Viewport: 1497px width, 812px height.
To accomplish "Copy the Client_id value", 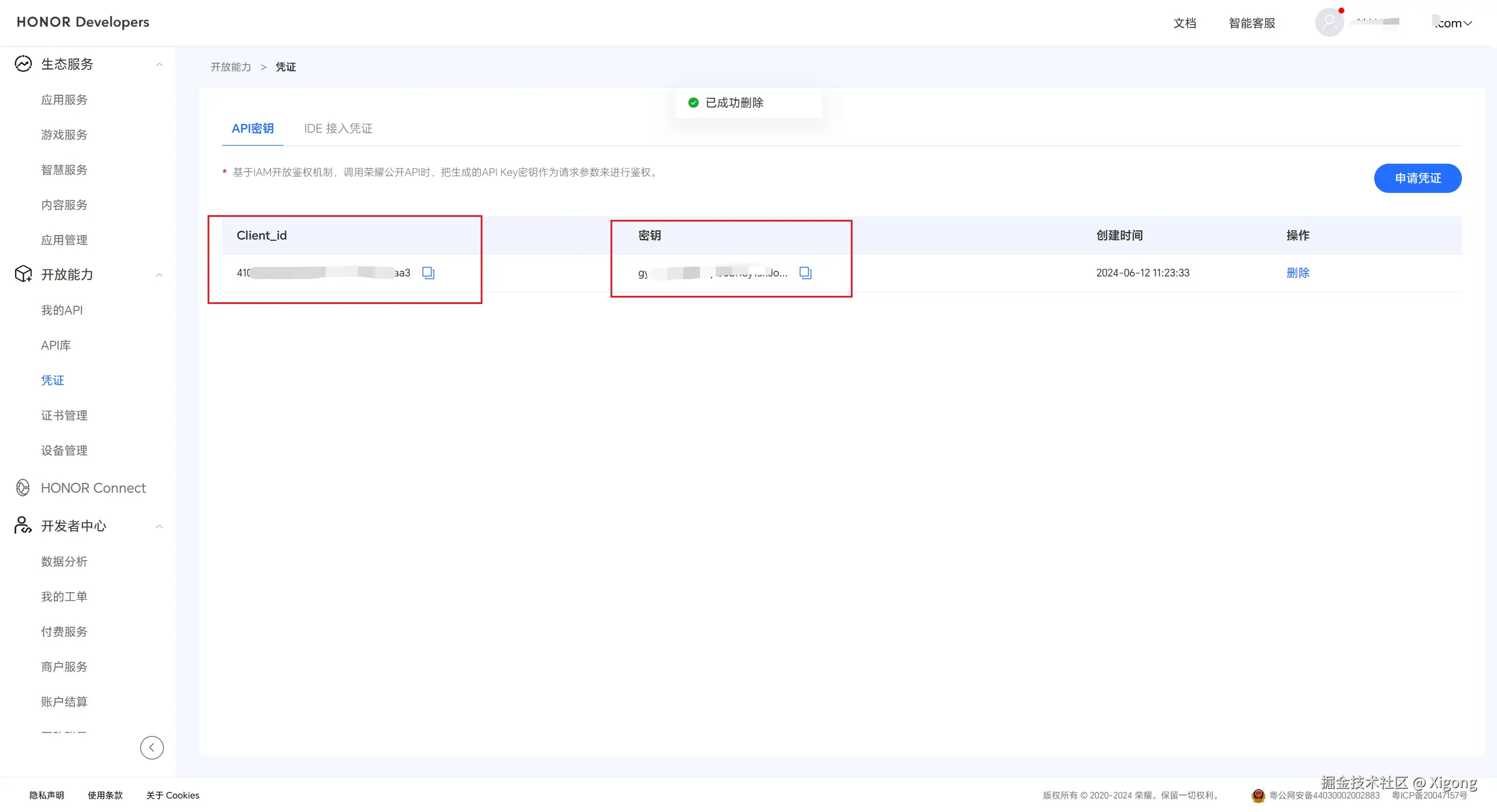I will pos(428,273).
